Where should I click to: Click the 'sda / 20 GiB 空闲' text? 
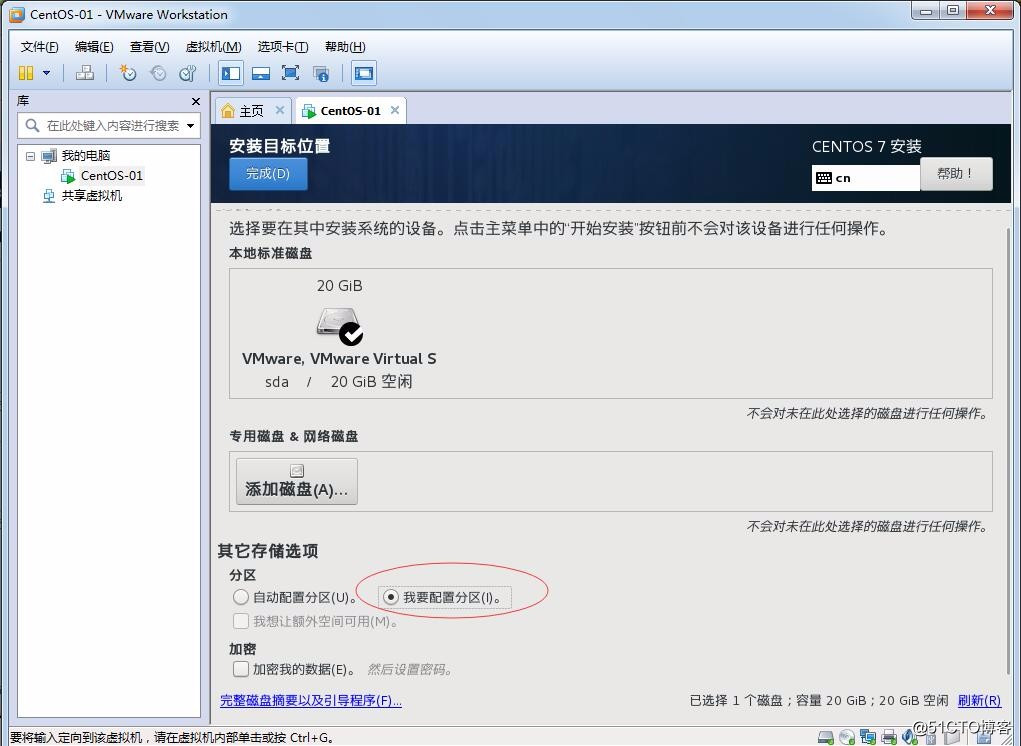pyautogui.click(x=339, y=381)
